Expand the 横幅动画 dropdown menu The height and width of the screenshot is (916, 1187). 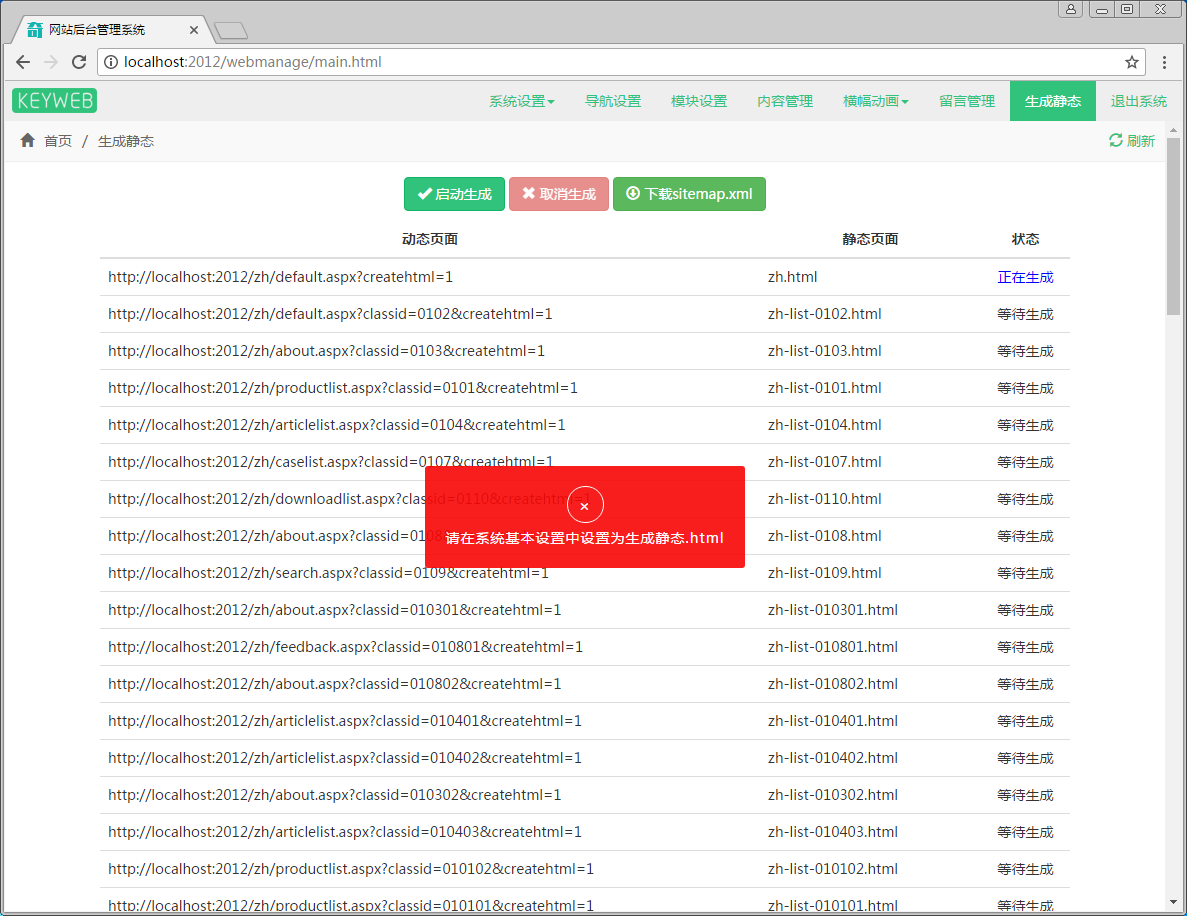pos(875,101)
